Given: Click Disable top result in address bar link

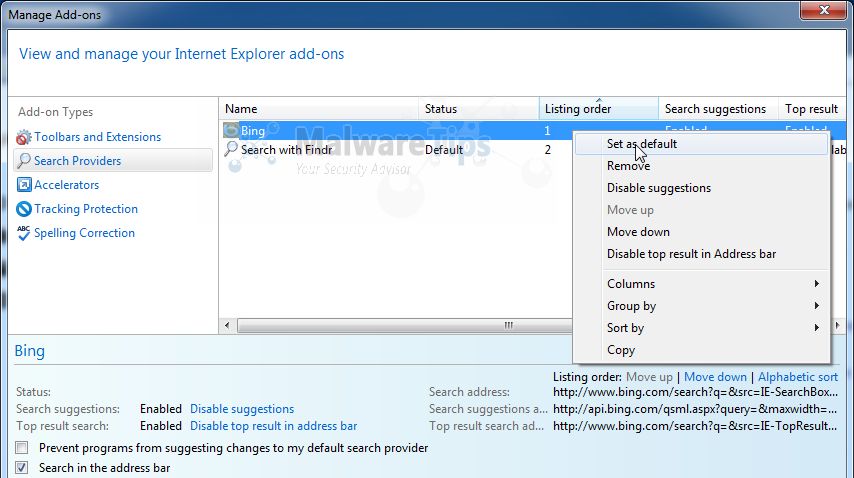Looking at the screenshot, I should click(x=273, y=426).
